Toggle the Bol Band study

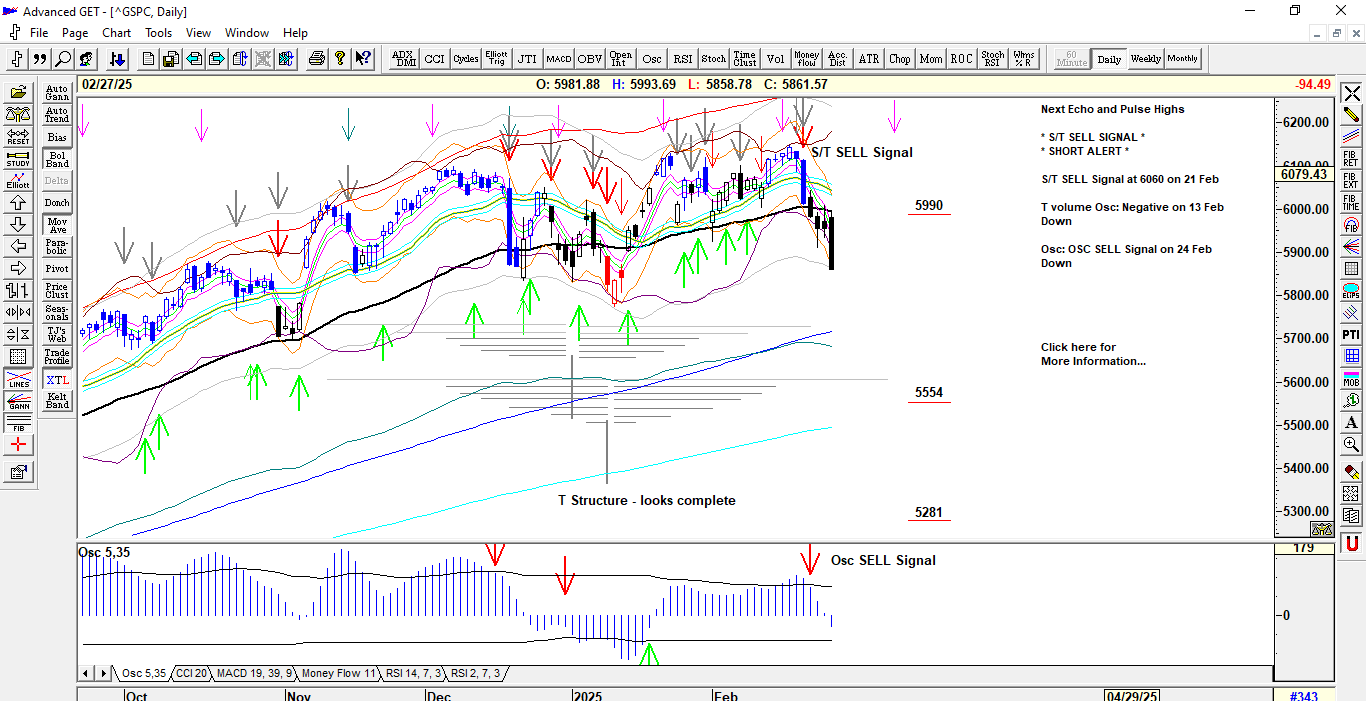[x=57, y=160]
